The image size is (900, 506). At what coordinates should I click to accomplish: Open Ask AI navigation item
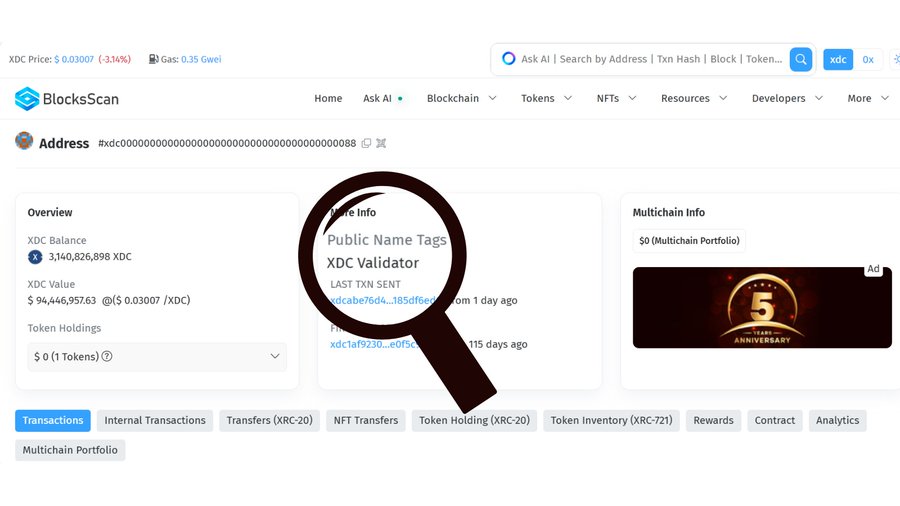(x=382, y=98)
